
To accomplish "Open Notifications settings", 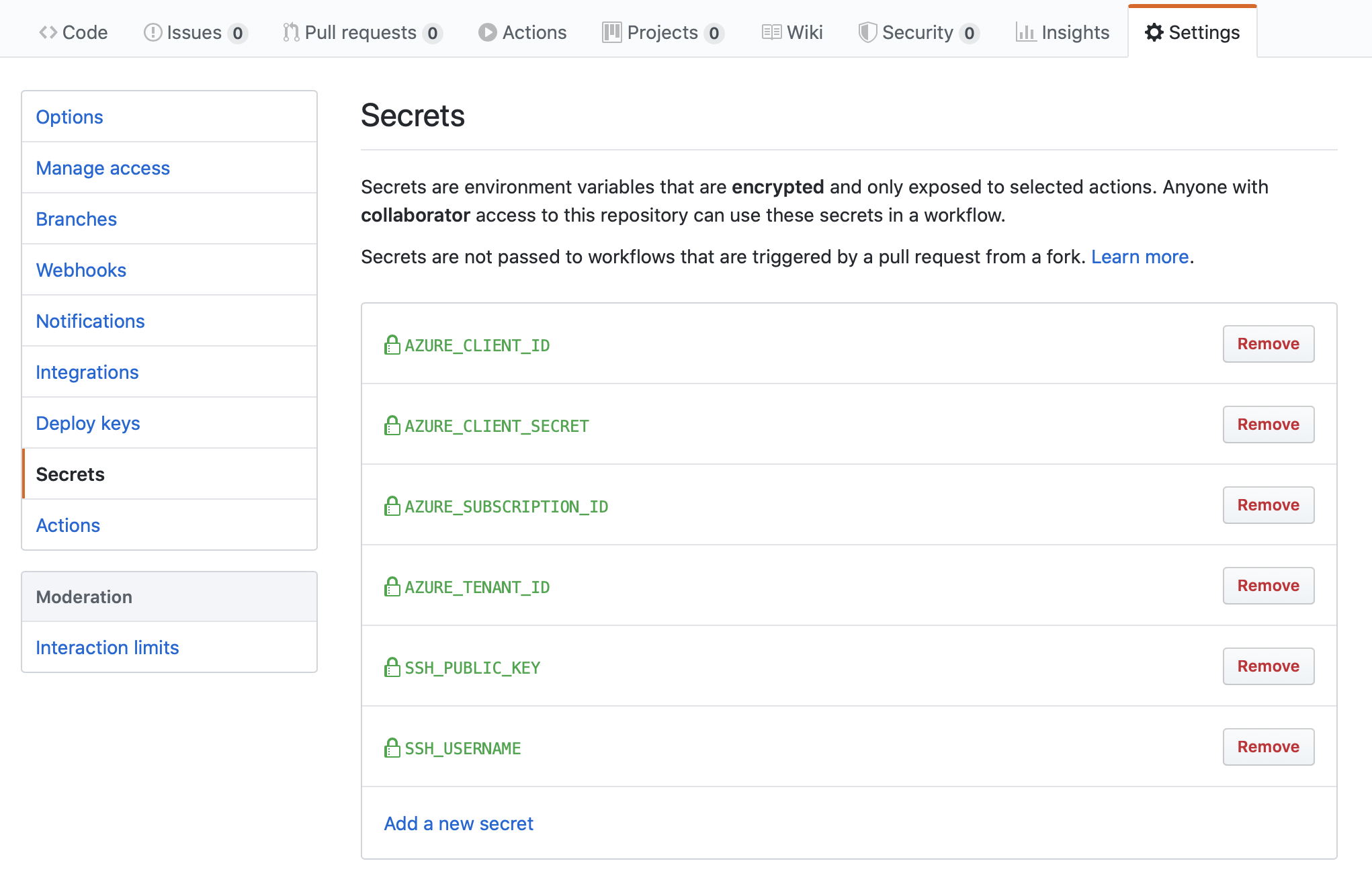I will point(169,321).
